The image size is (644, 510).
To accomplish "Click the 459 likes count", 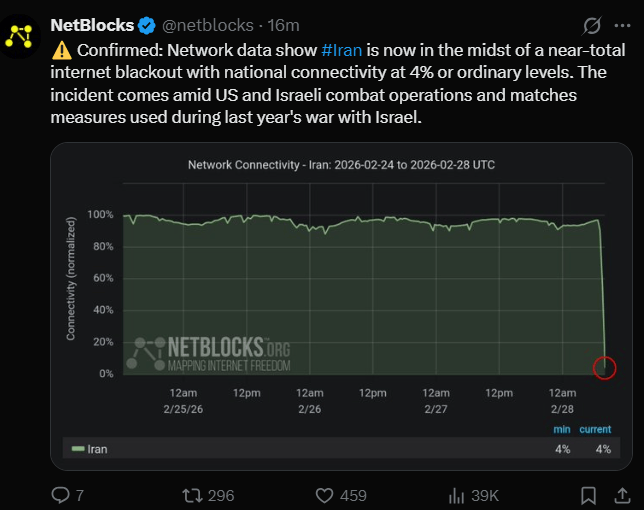I will (x=352, y=495).
